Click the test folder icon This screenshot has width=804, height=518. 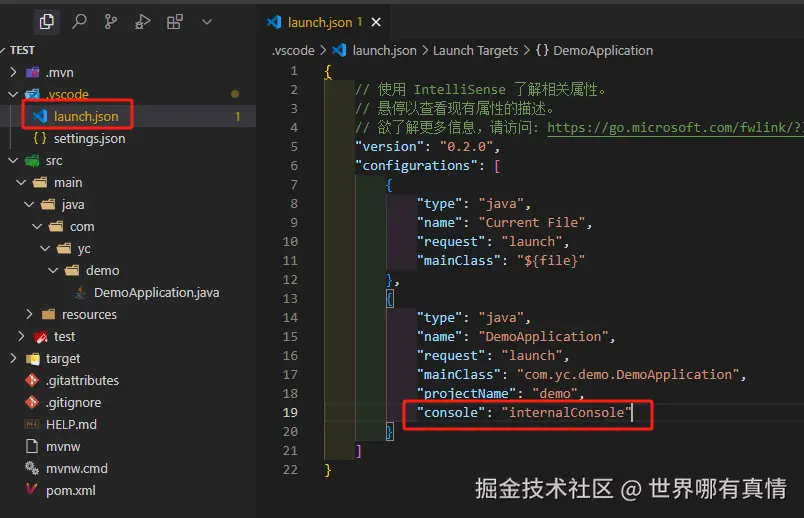41,336
